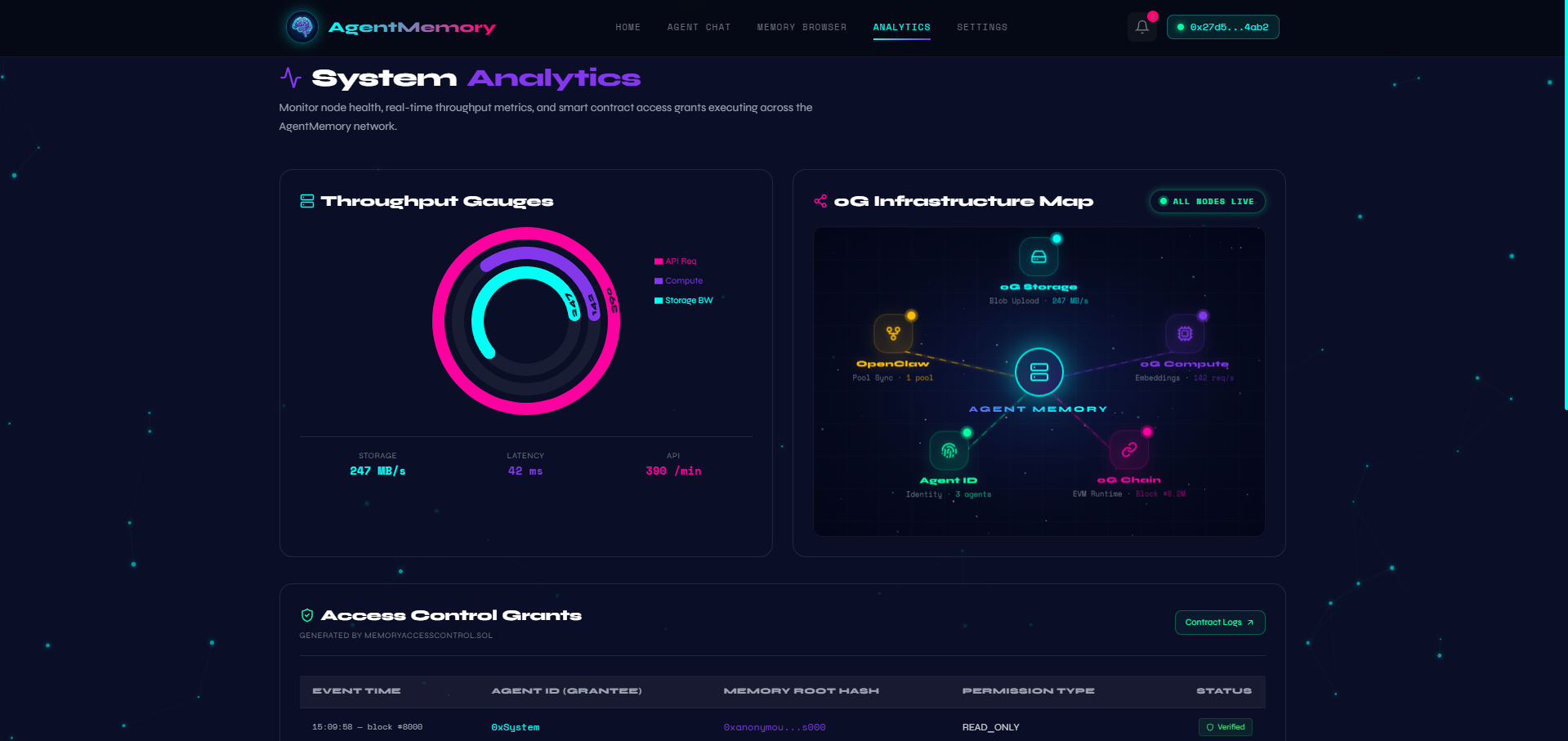
Task: Open the Memory Browser page
Action: pyautogui.click(x=802, y=28)
